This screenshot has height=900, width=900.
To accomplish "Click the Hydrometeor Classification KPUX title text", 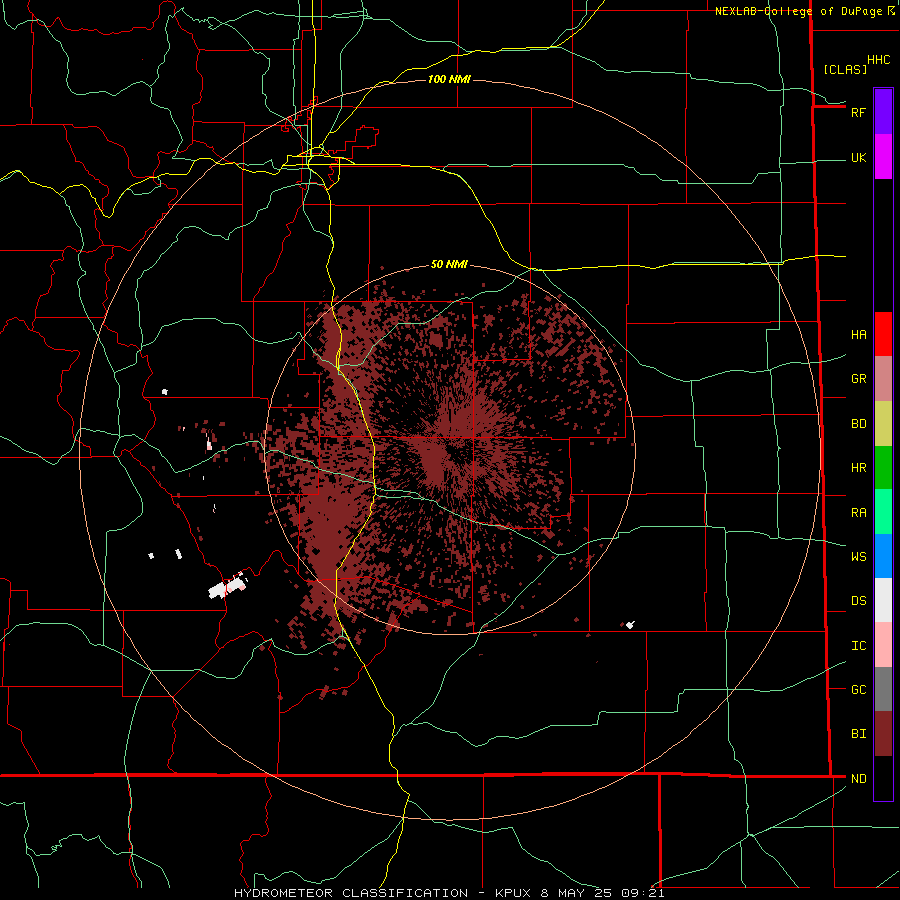I will [x=449, y=893].
